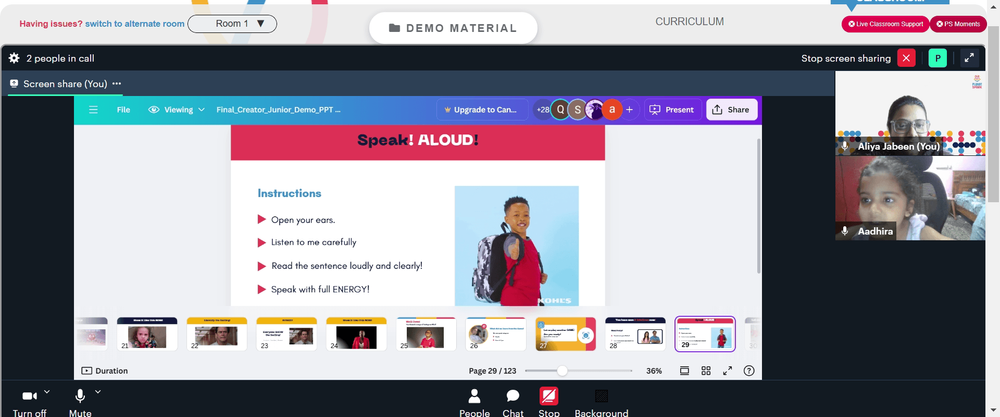This screenshot has height=417, width=1000.
Task: Adjust the zoom slider handle
Action: point(562,370)
